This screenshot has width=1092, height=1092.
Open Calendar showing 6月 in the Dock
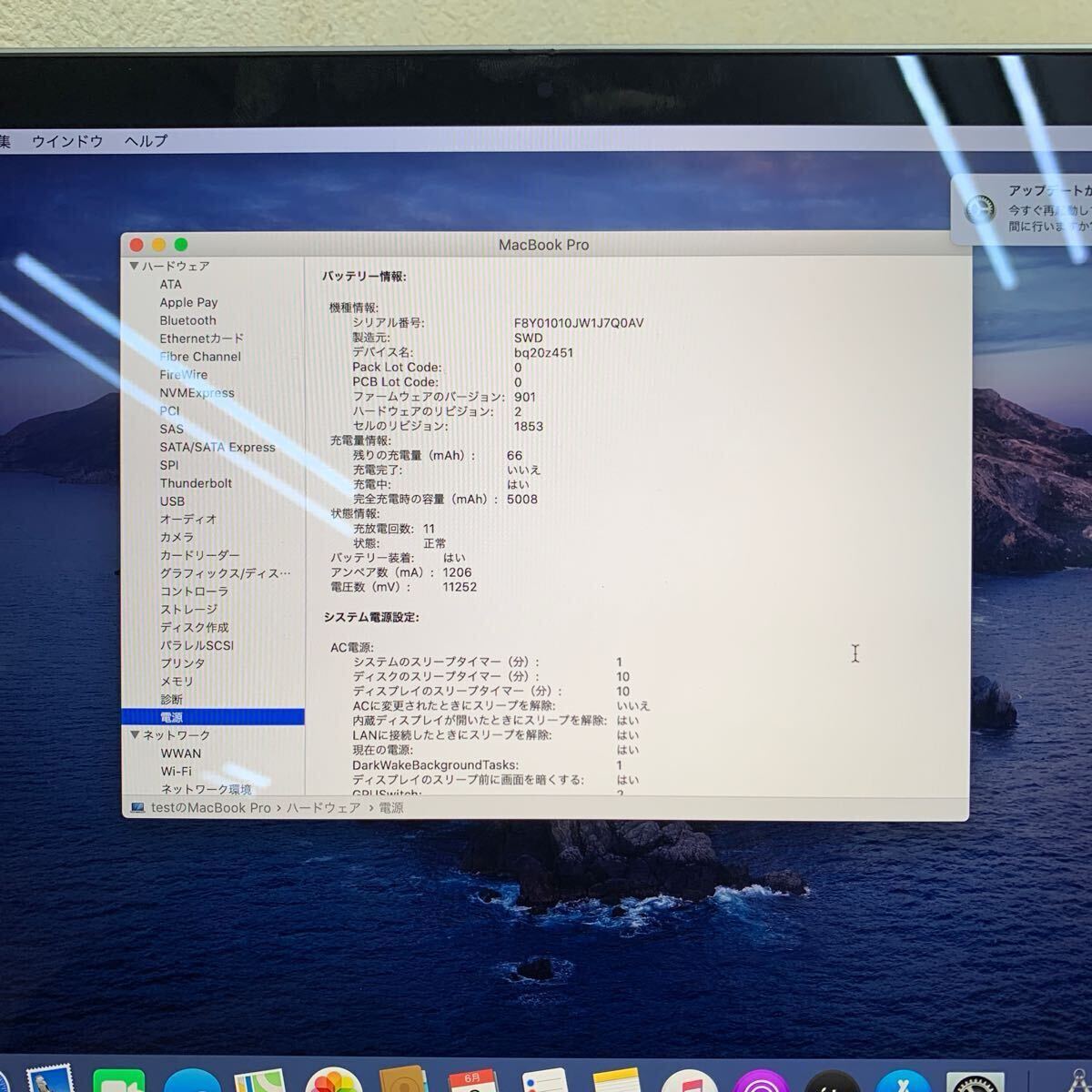(x=474, y=1080)
